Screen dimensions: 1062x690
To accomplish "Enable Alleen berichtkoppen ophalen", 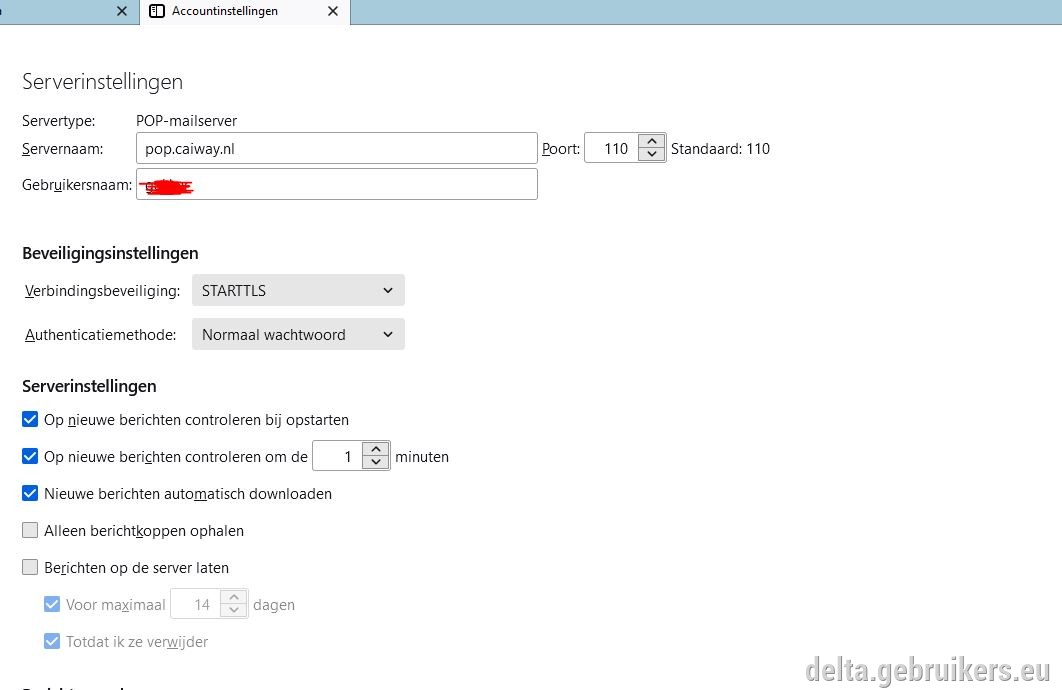I will click(30, 530).
